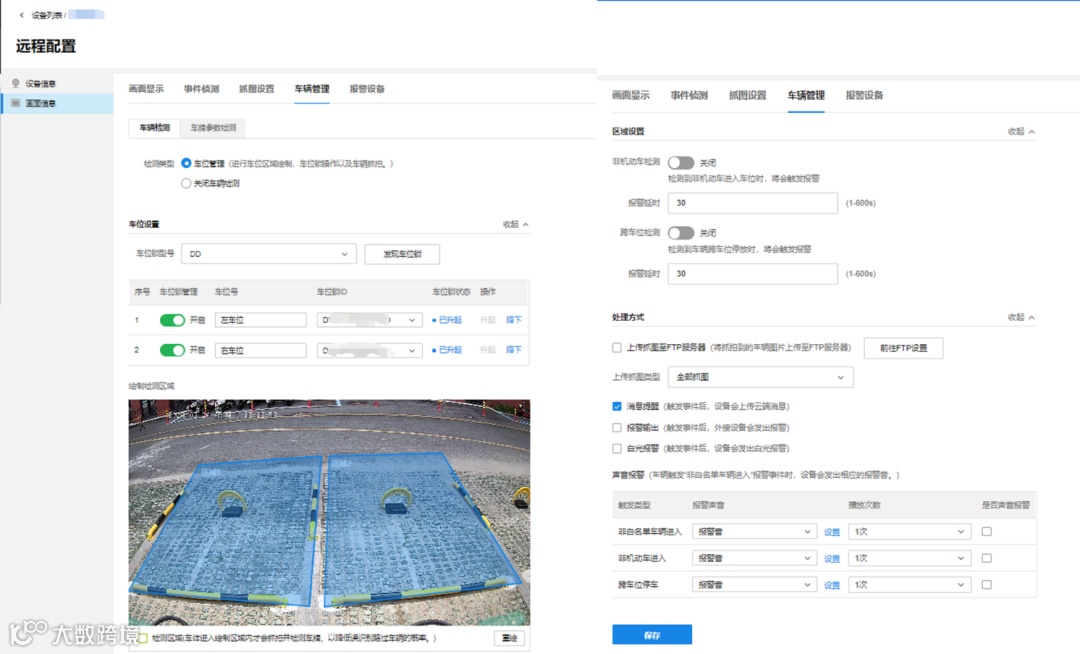Screen dimensions: 1080x654
Task: Collapse the 处理方式 section
Action: point(1021,317)
